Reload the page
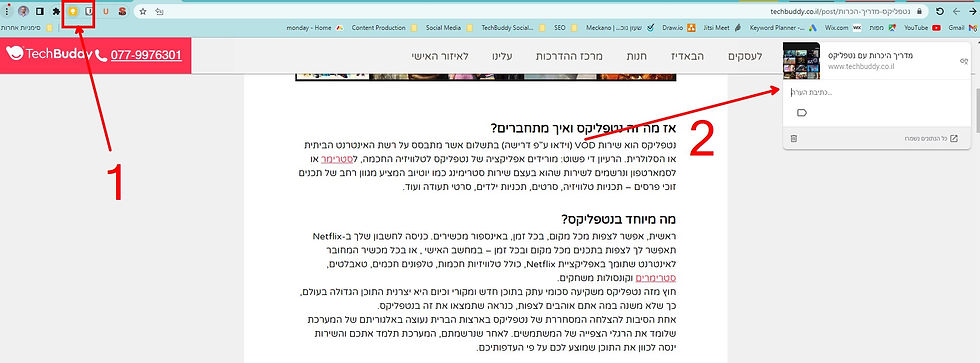The image size is (980, 363). (x=939, y=11)
